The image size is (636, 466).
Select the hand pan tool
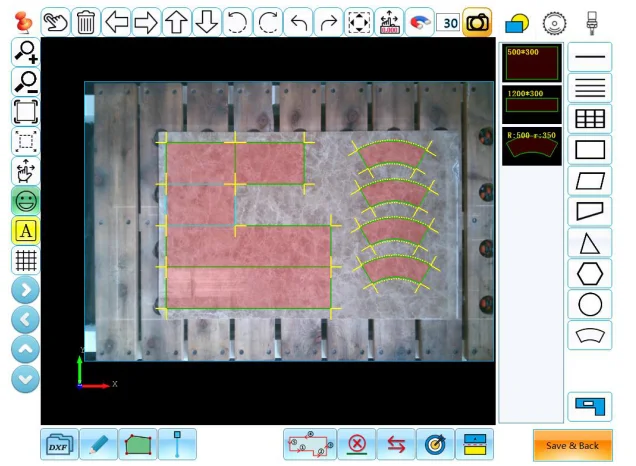[56, 21]
